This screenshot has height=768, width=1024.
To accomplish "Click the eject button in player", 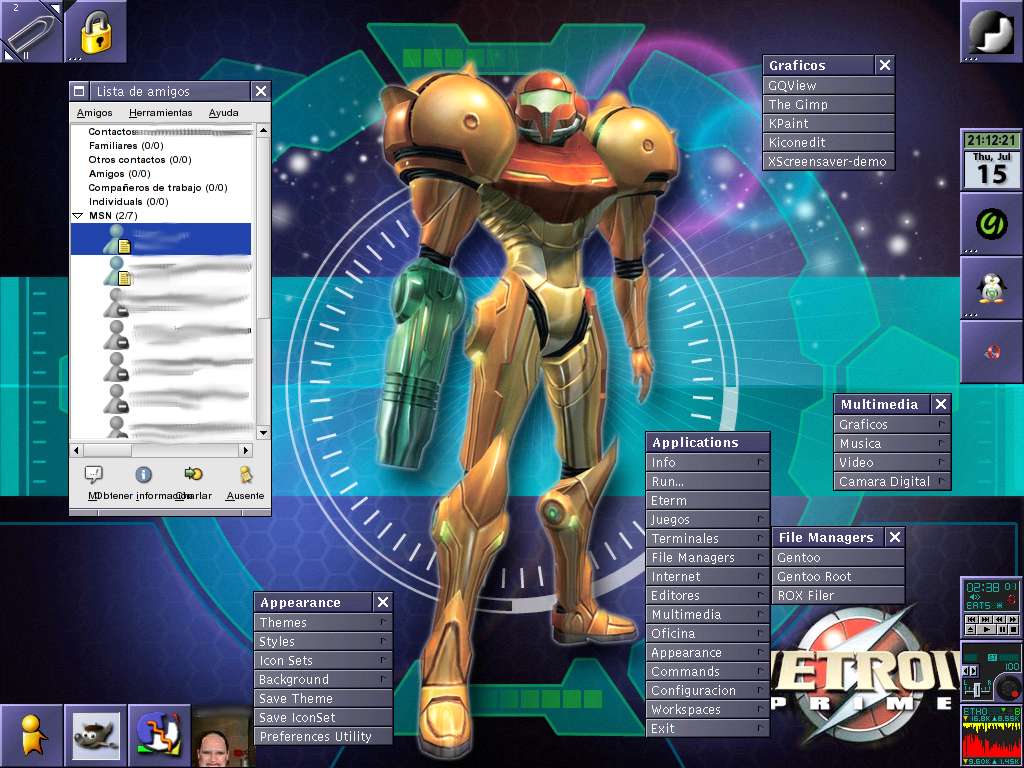I will click(x=970, y=630).
